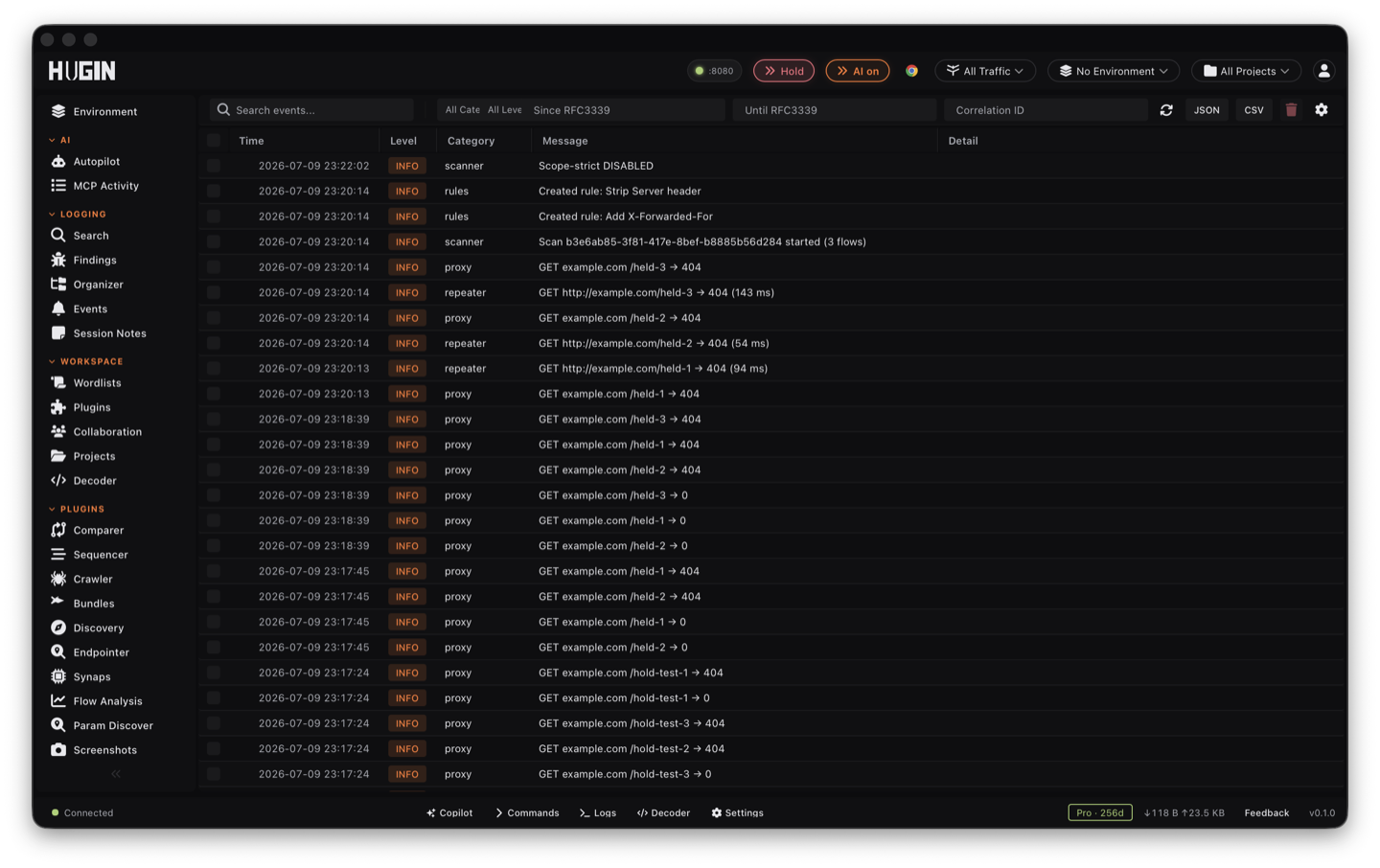1380x868 pixels.
Task: Open the Sequencer plugin
Action: coord(100,555)
